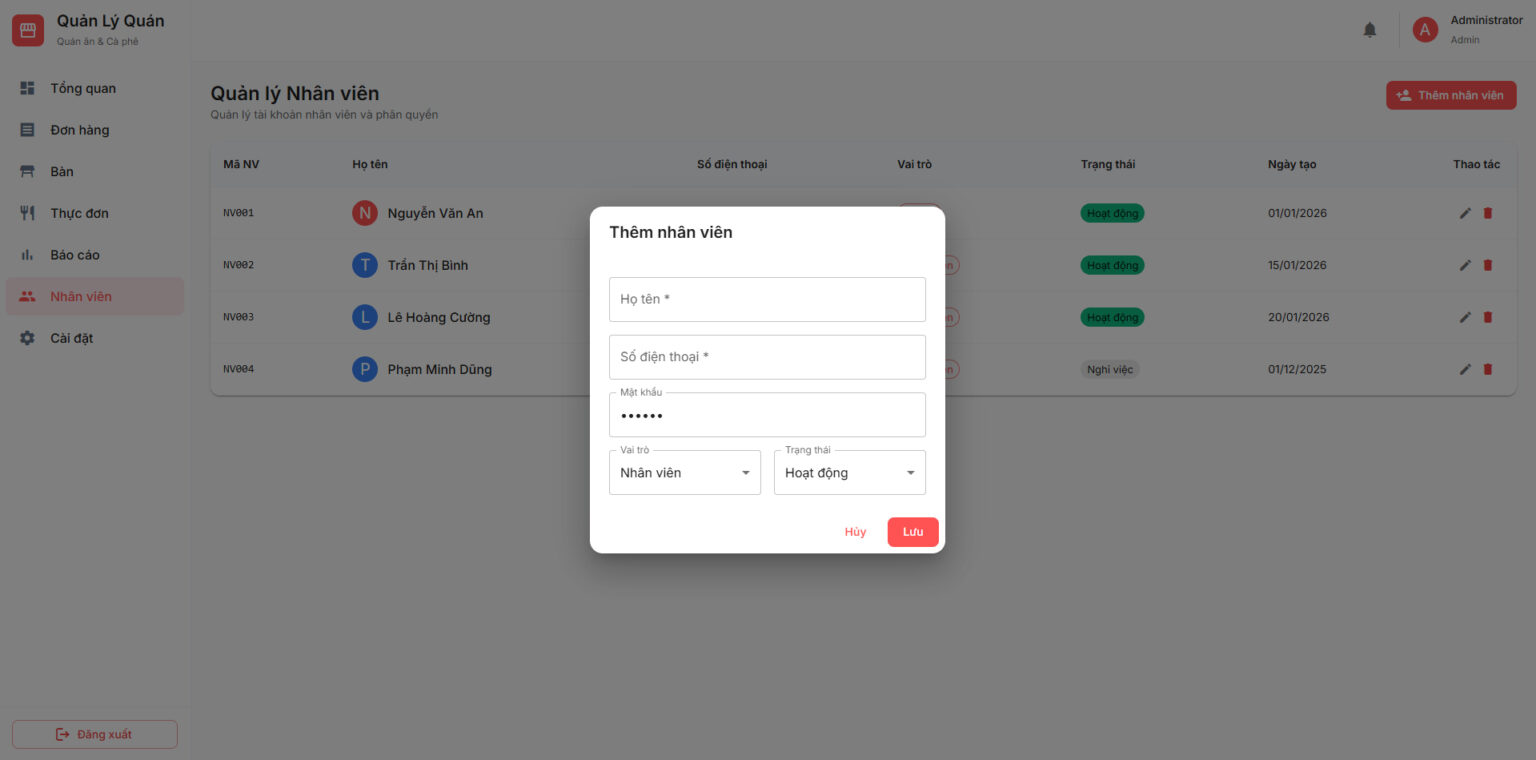Click the Mật khẩu password field
The width and height of the screenshot is (1536, 760).
pos(767,415)
